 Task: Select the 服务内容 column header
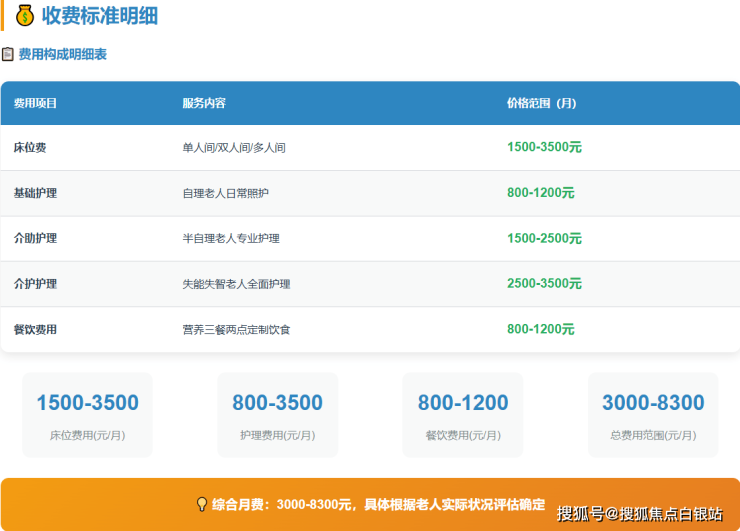[x=204, y=103]
